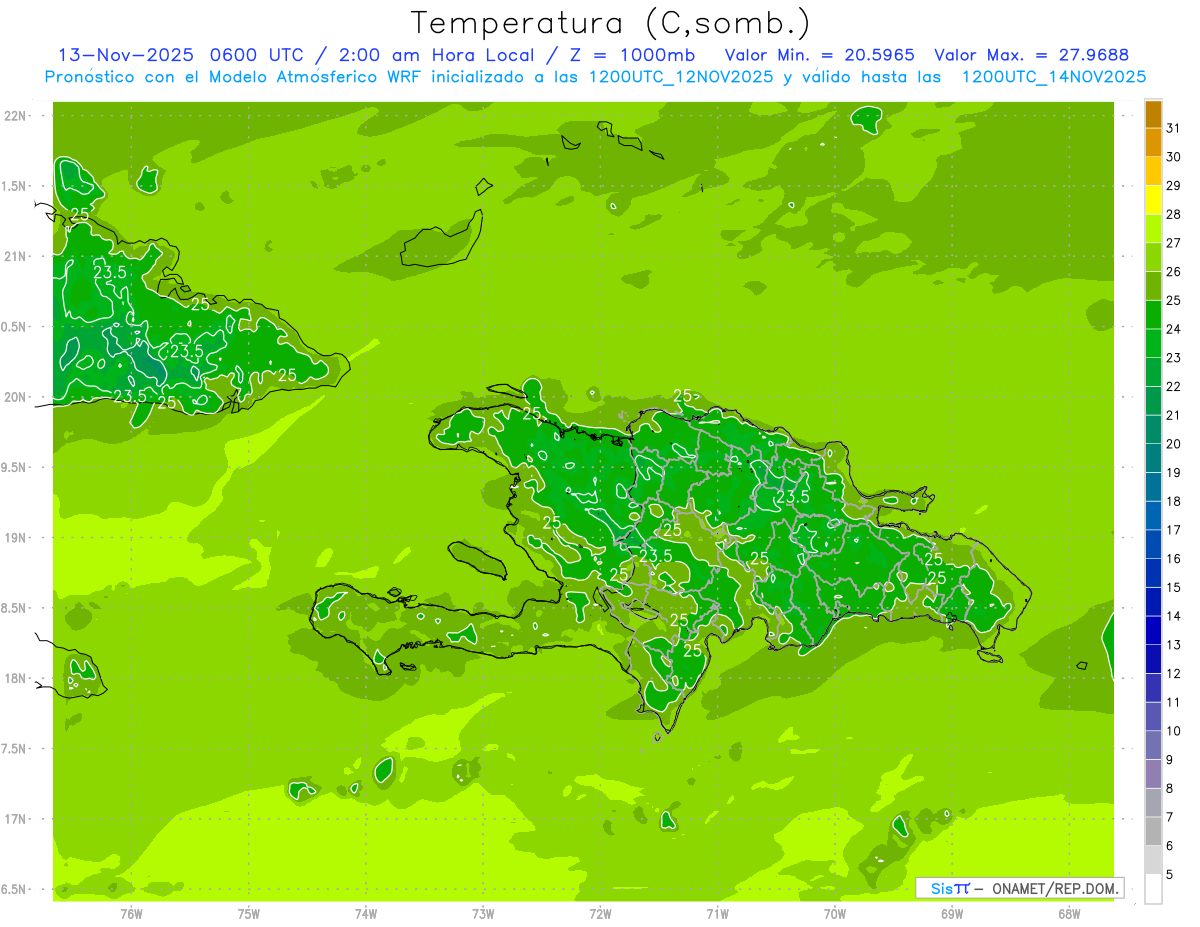Click legend value "5" on the color scale
Image resolution: width=1200 pixels, height=927 pixels.
[x=1169, y=875]
